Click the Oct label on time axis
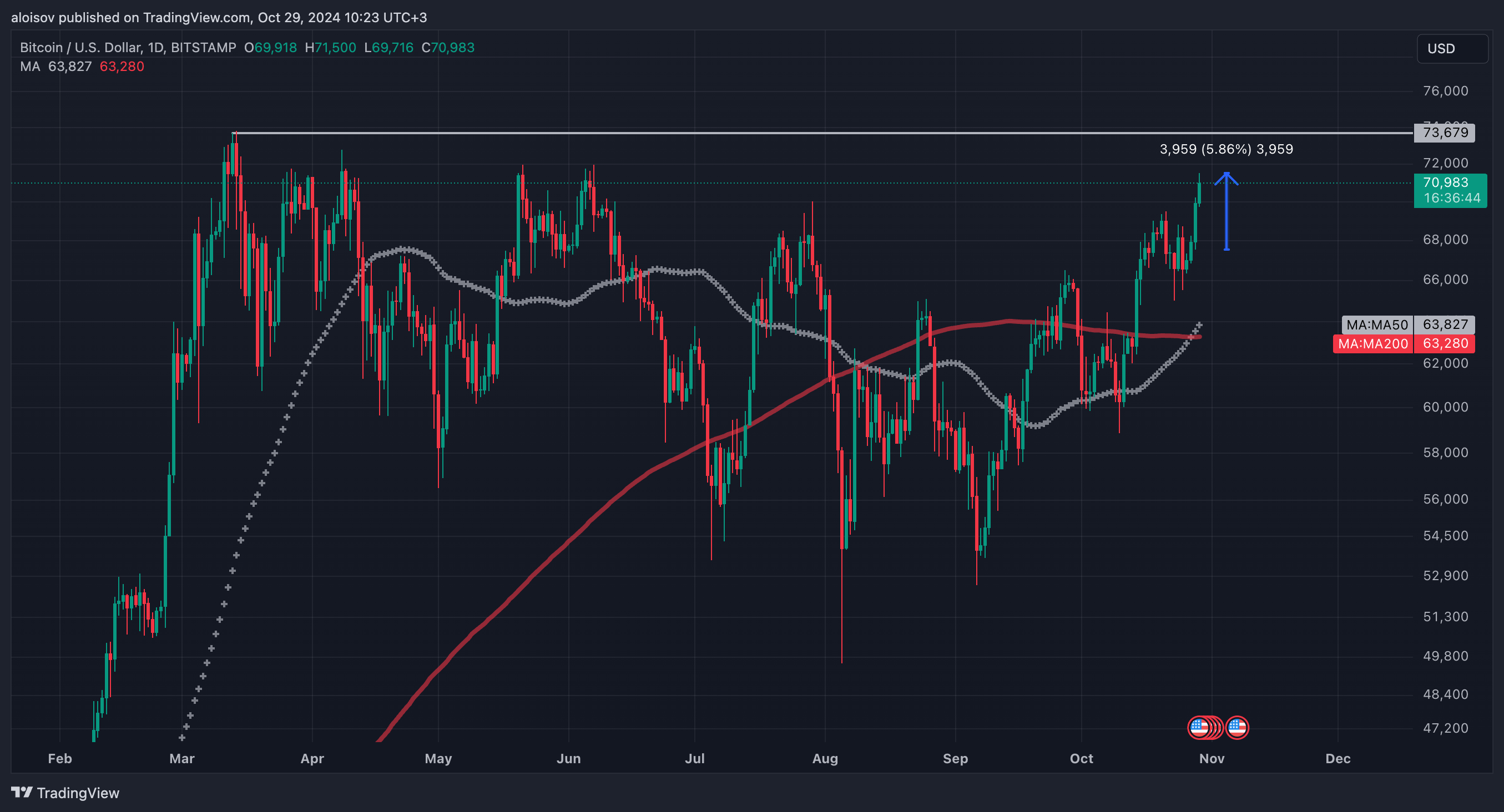The image size is (1504, 812). (1081, 759)
